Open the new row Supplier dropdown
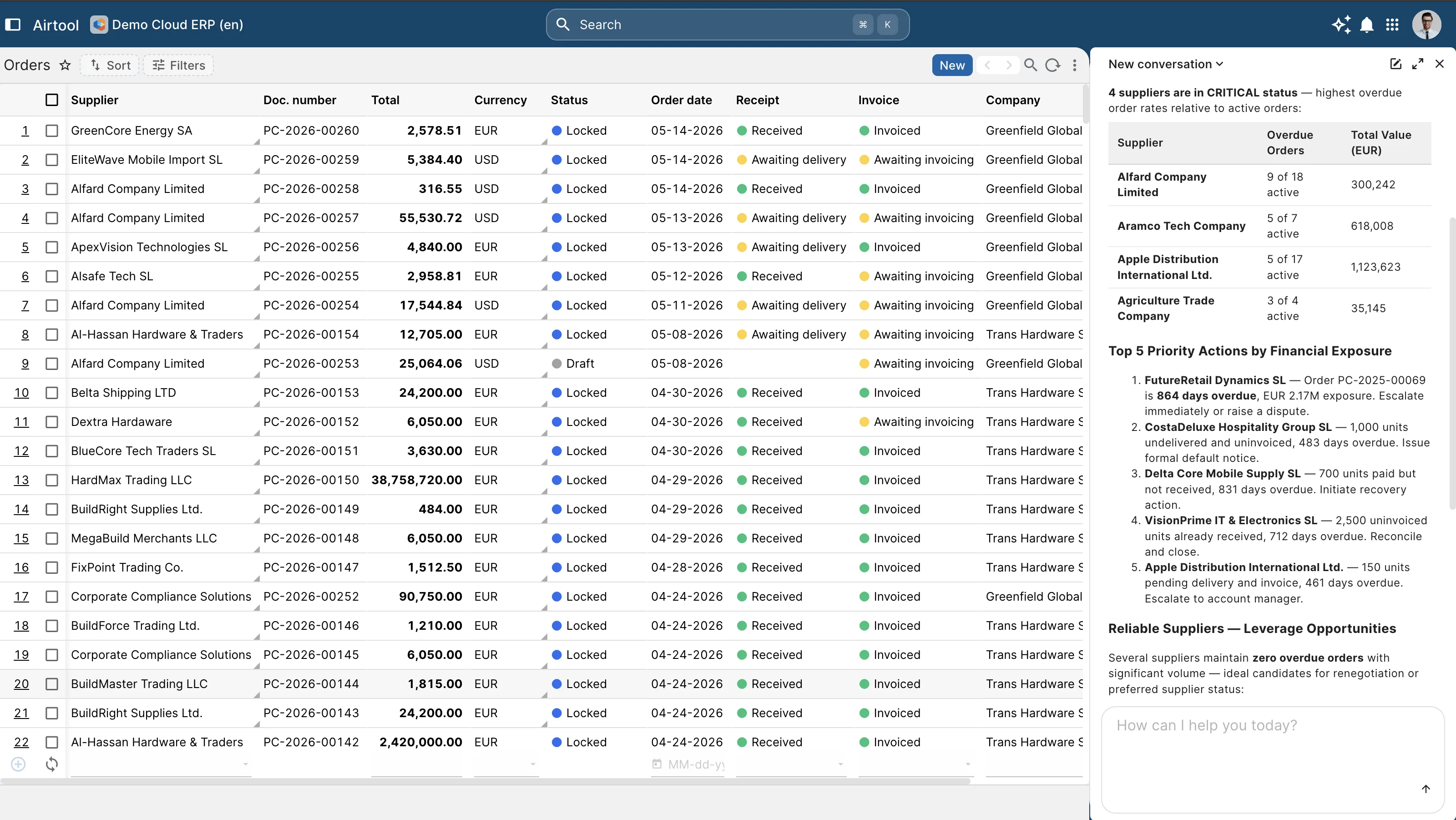The image size is (1456, 820). click(245, 764)
